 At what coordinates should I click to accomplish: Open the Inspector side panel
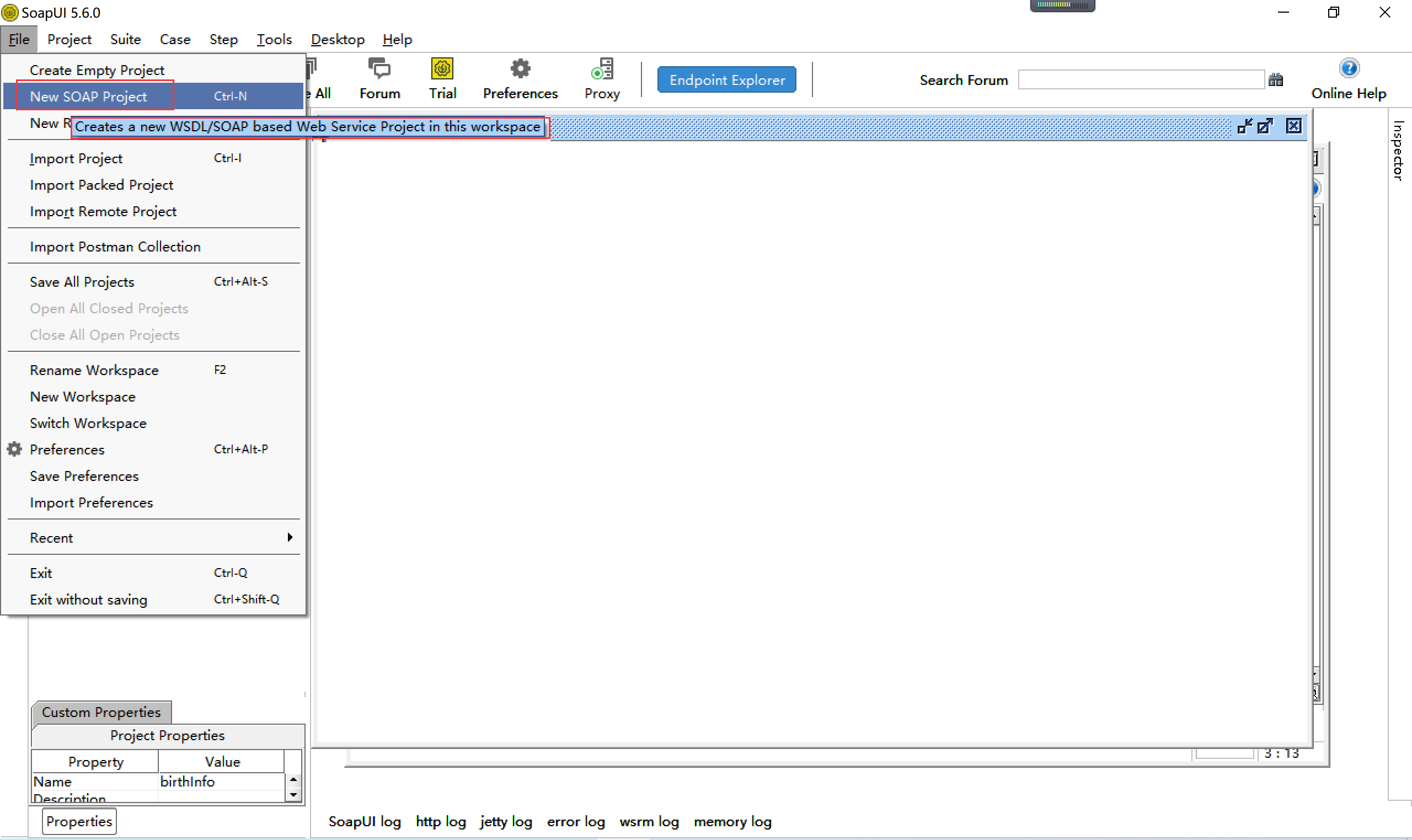pos(1398,150)
